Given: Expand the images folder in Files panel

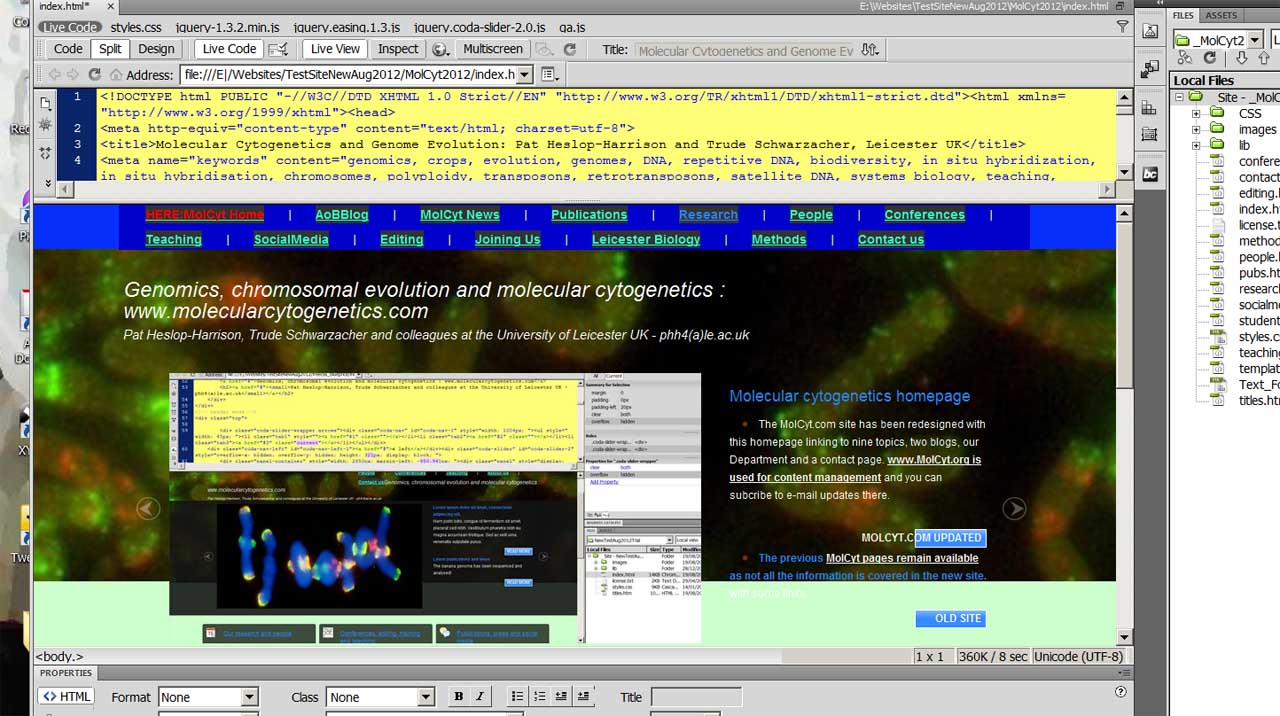Looking at the screenshot, I should tap(1196, 129).
